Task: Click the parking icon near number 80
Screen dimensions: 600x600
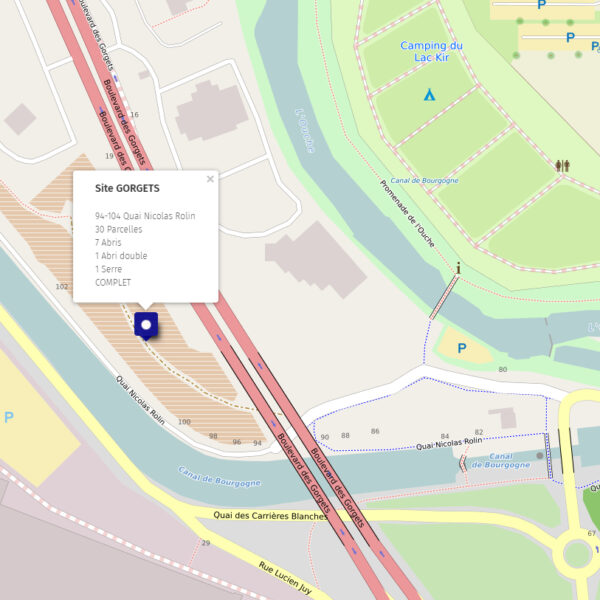Action: (462, 348)
